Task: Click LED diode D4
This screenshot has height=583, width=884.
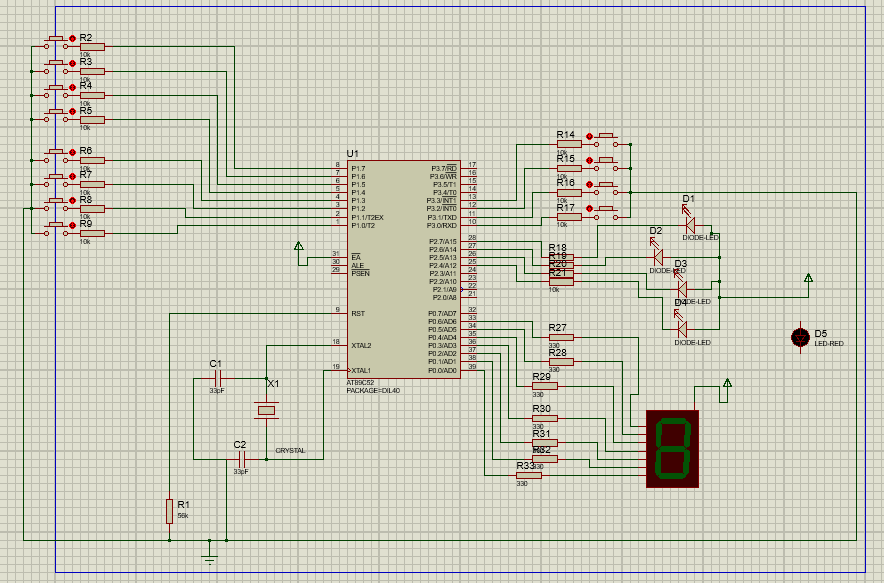Action: point(682,328)
